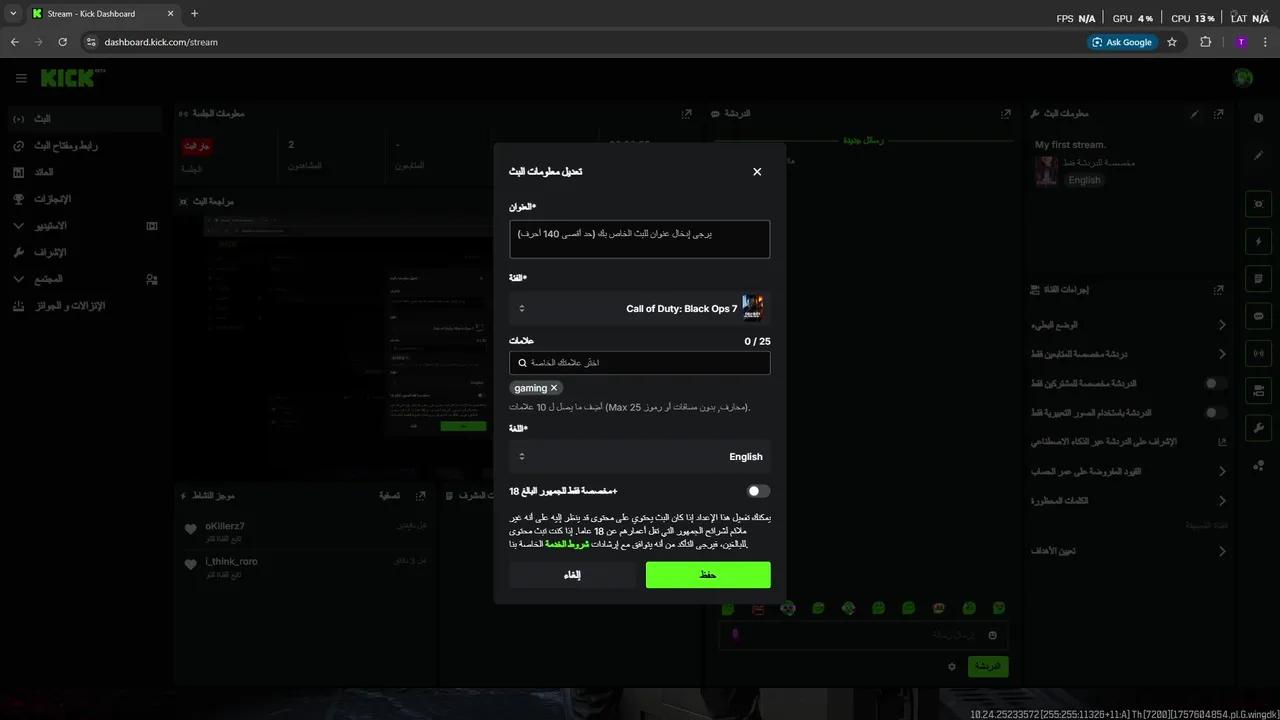Expand the community section chevron in sidebar
Screen dimensions: 1280x720
tap(19, 279)
